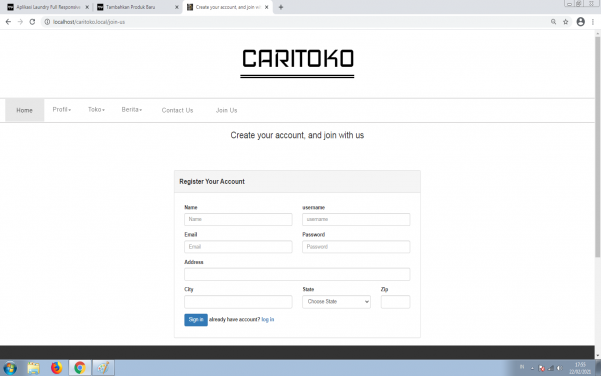Open the Windows Start button
This screenshot has width=601, height=376.
[x=10, y=368]
